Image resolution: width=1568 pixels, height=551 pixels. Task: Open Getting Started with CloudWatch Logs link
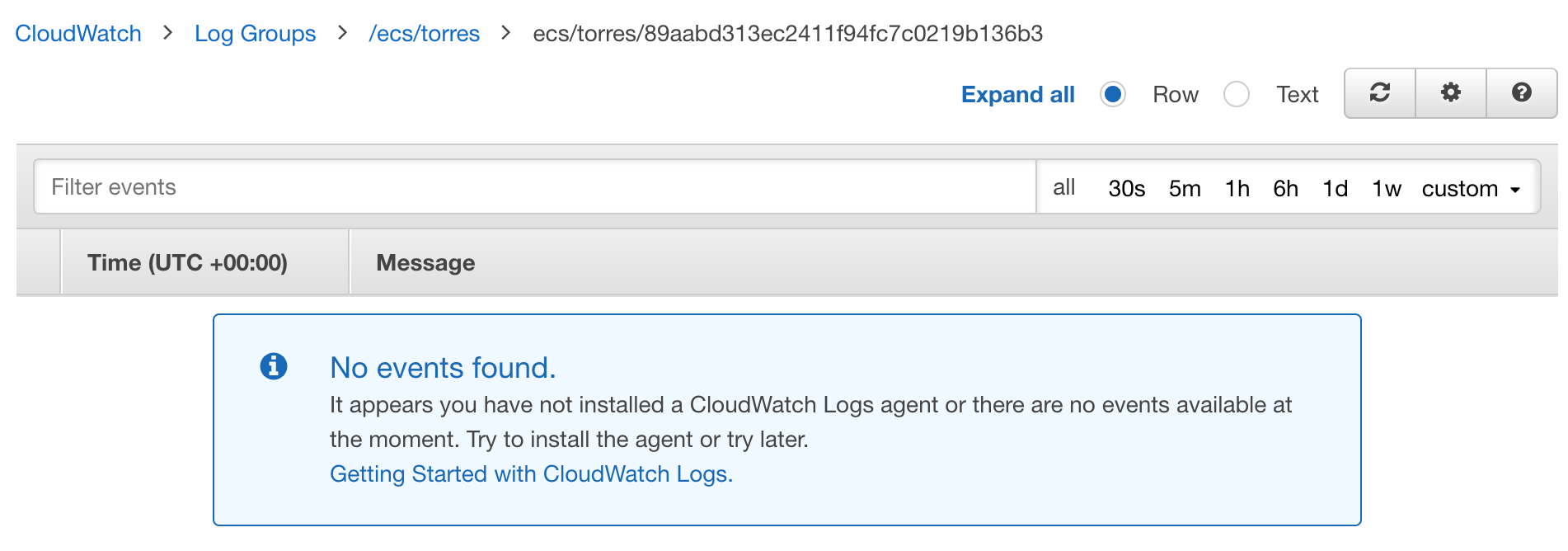click(x=531, y=474)
